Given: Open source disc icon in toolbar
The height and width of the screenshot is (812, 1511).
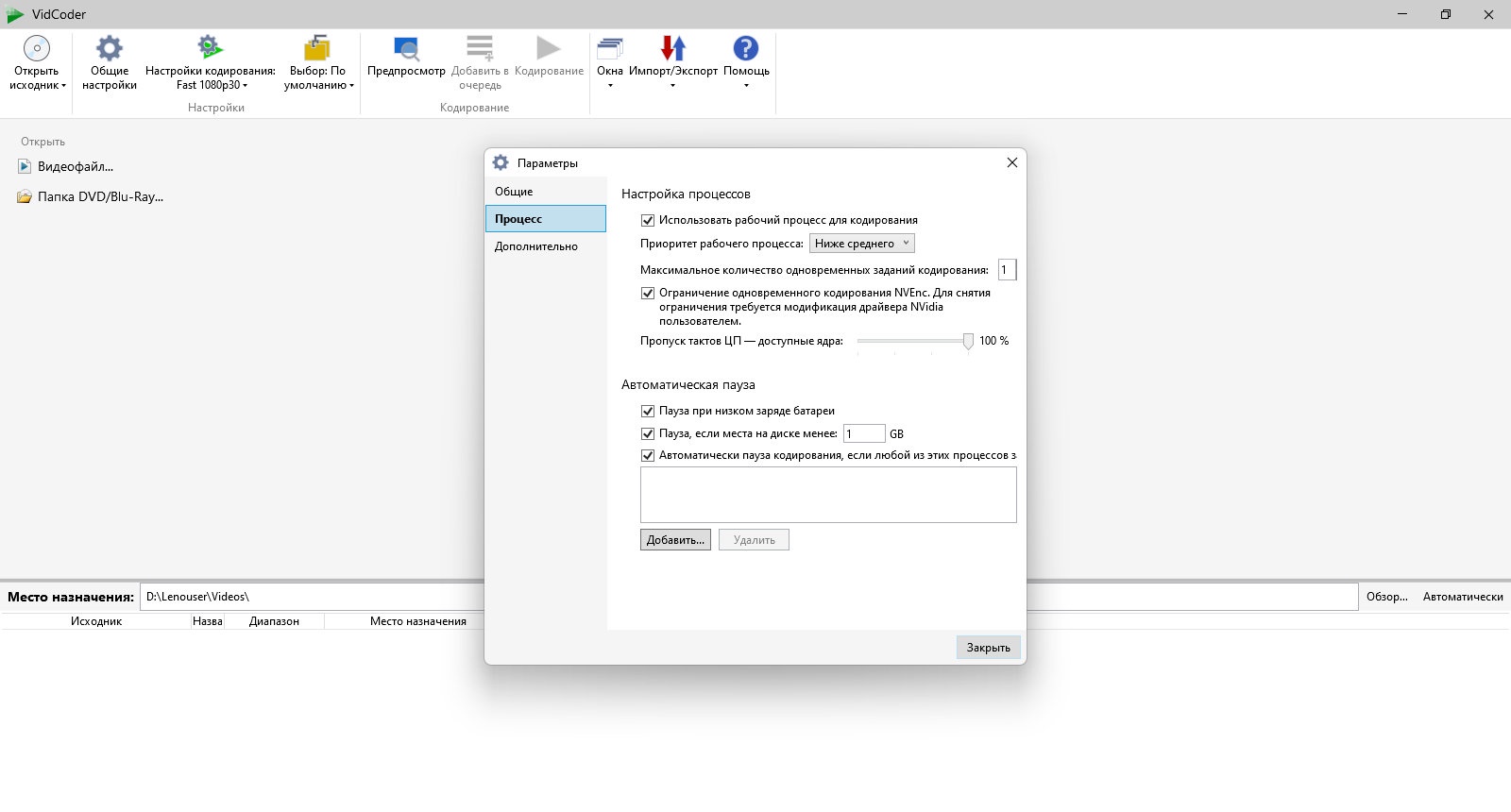Looking at the screenshot, I should [37, 48].
